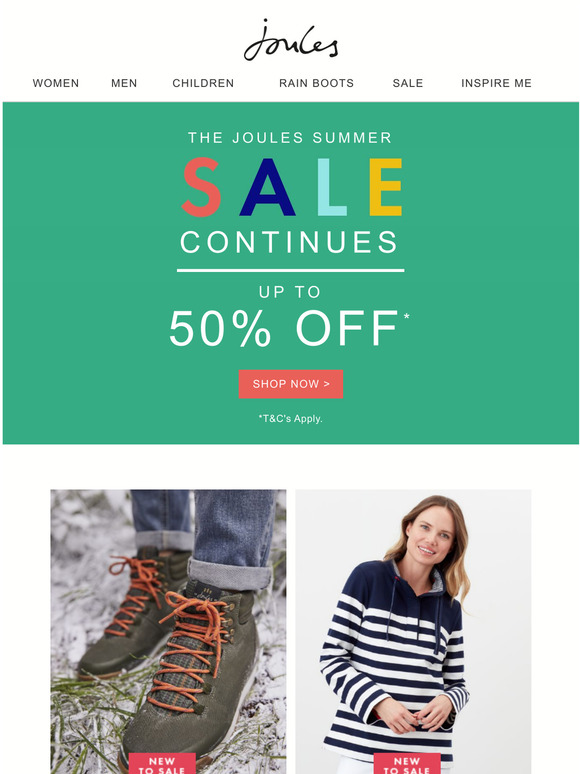Click the colorful SALE heading

click(x=292, y=187)
